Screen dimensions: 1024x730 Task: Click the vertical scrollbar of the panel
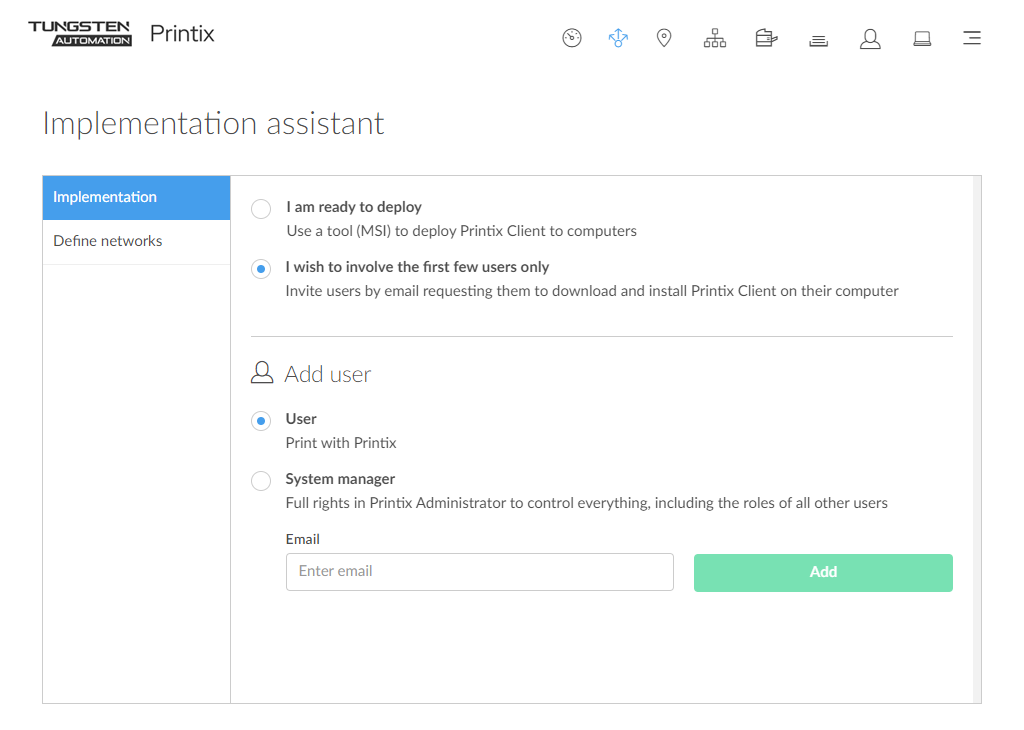coord(976,440)
